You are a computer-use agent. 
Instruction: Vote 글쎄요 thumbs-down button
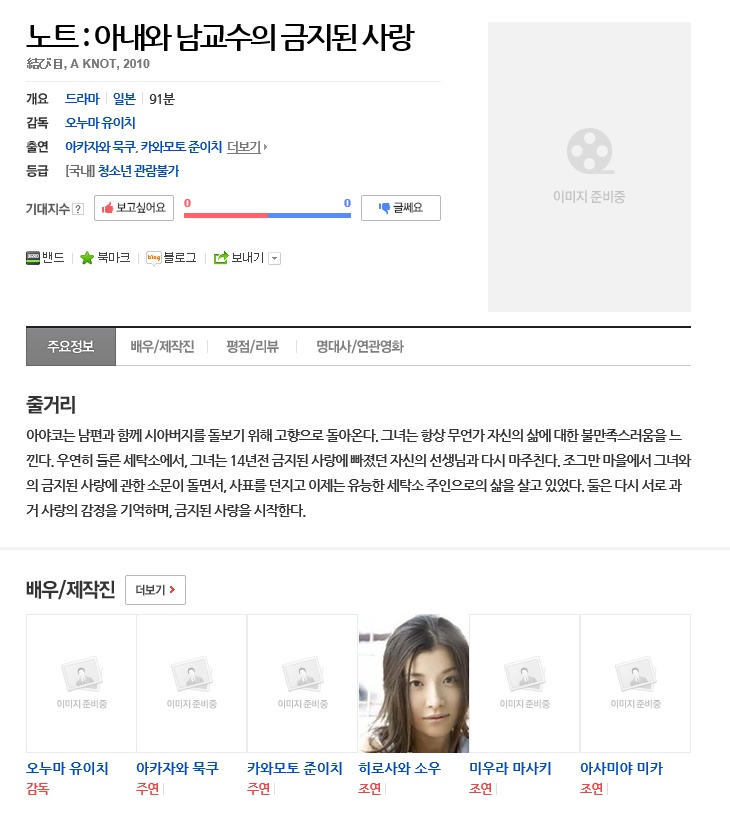pos(401,208)
